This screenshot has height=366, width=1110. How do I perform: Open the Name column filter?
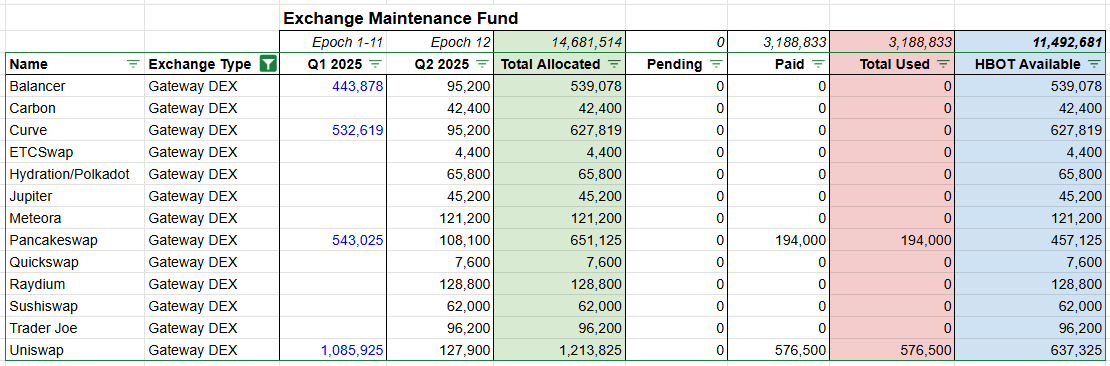[132, 64]
